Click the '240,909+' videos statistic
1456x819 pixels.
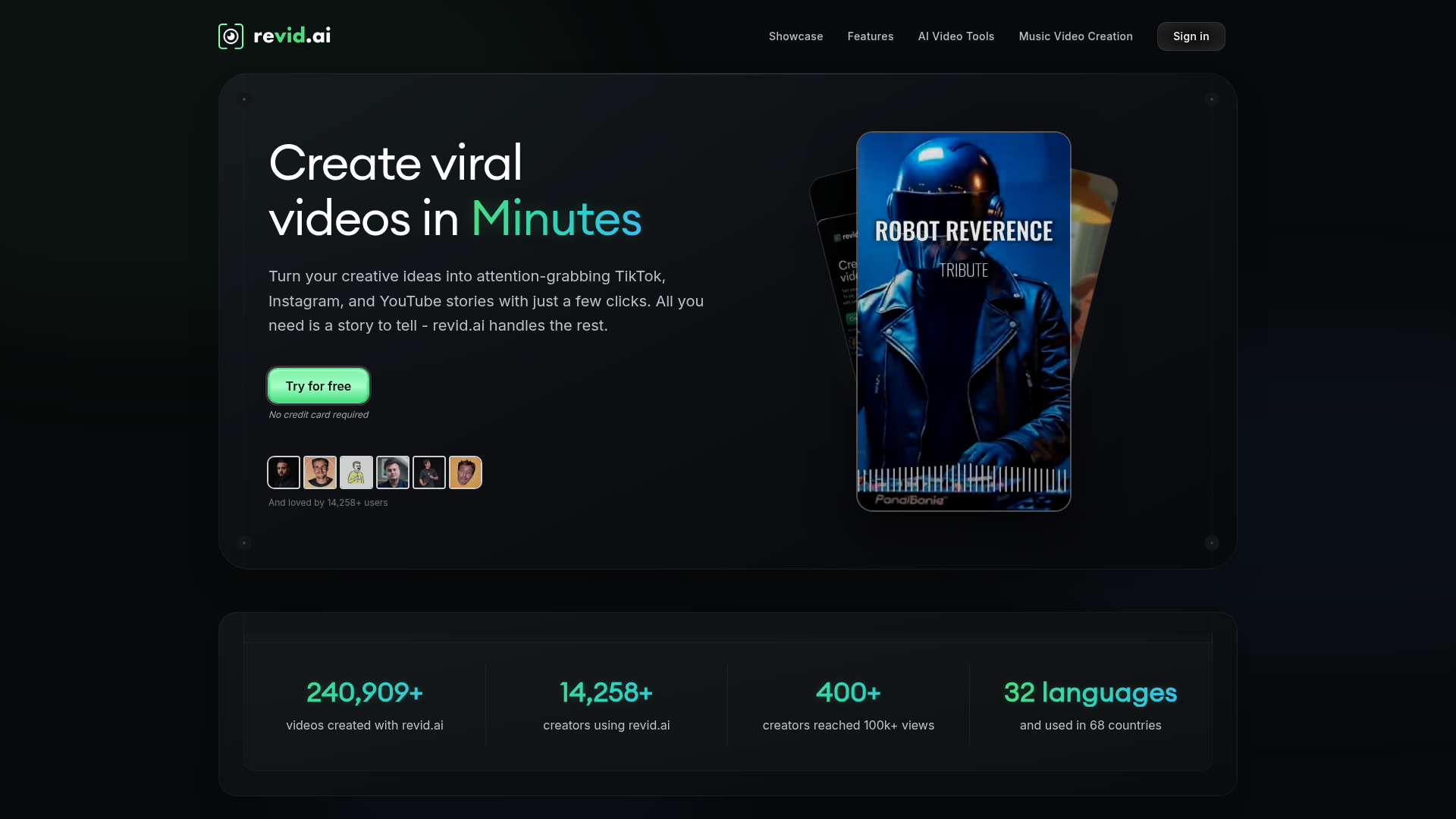coord(365,692)
